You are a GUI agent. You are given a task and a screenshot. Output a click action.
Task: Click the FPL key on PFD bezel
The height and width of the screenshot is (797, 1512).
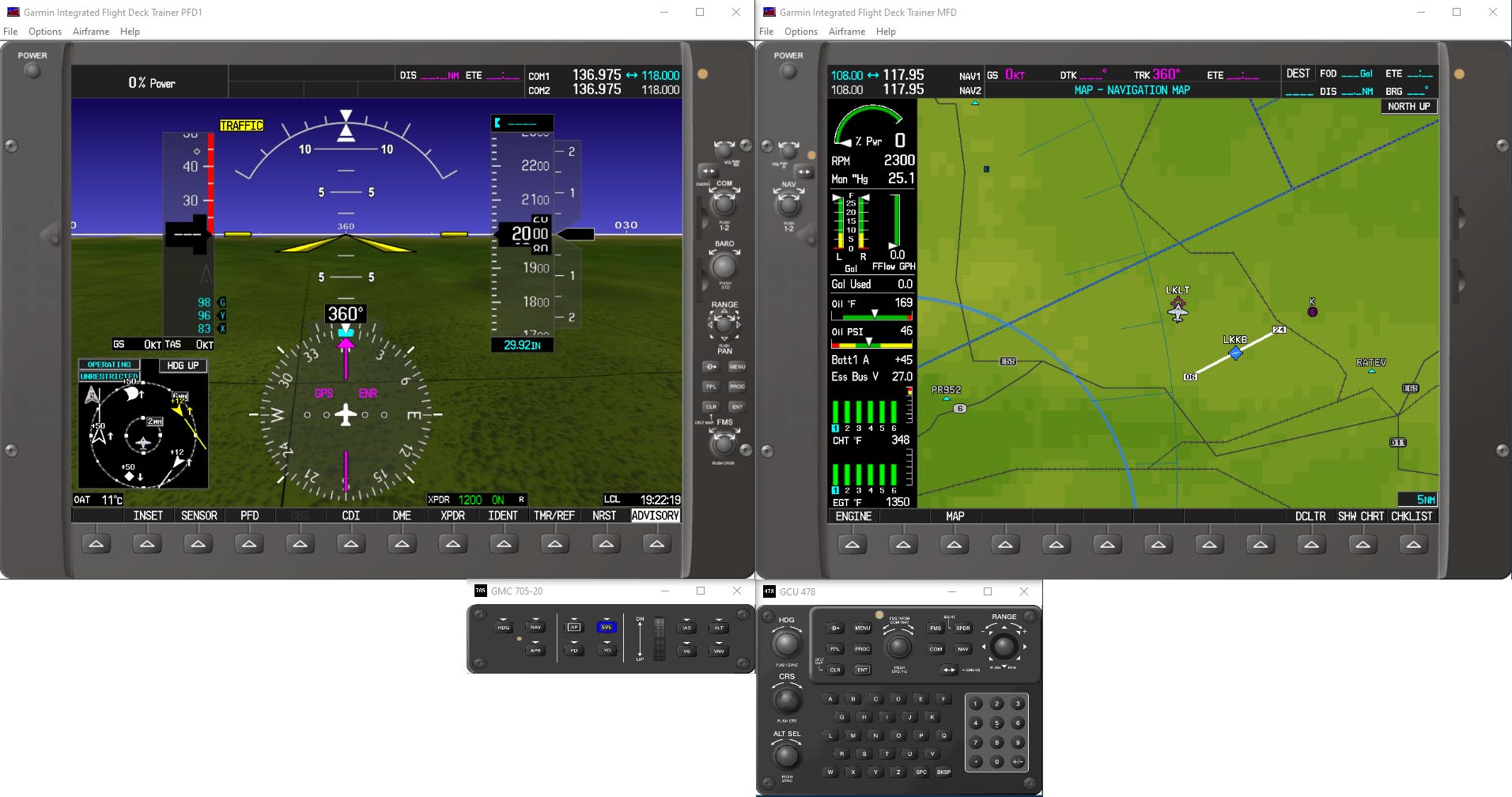click(711, 387)
